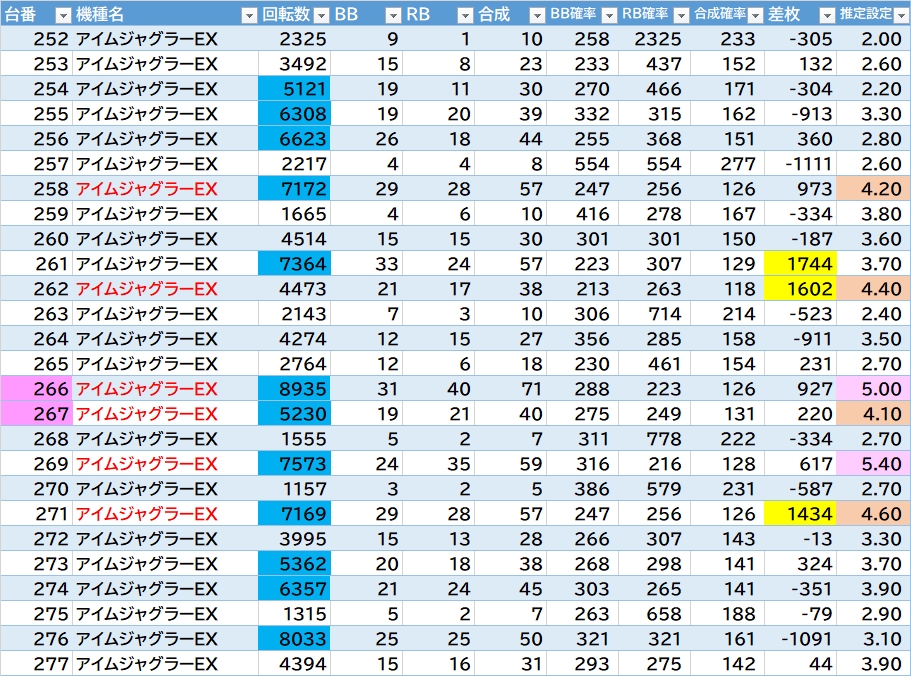Select the BB確率 416 cell in row 259
The width and height of the screenshot is (911, 676).
(x=583, y=214)
